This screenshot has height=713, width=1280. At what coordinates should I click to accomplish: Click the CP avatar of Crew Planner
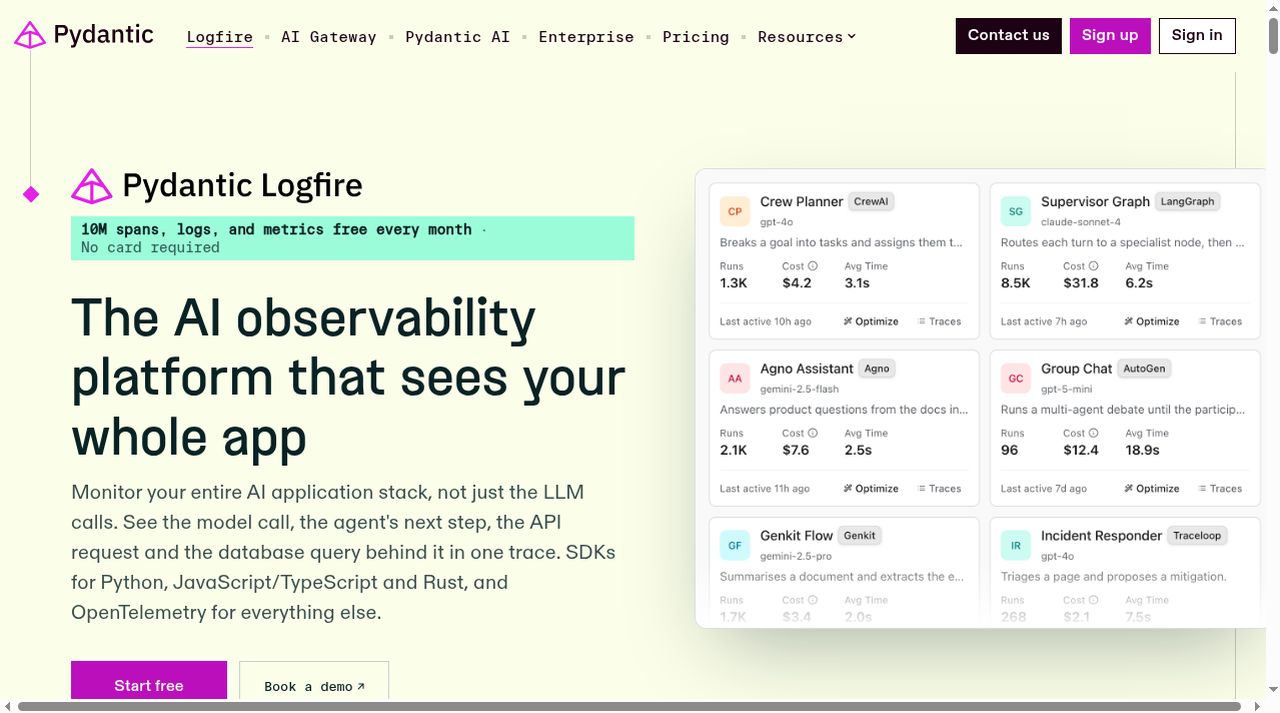pyautogui.click(x=735, y=211)
